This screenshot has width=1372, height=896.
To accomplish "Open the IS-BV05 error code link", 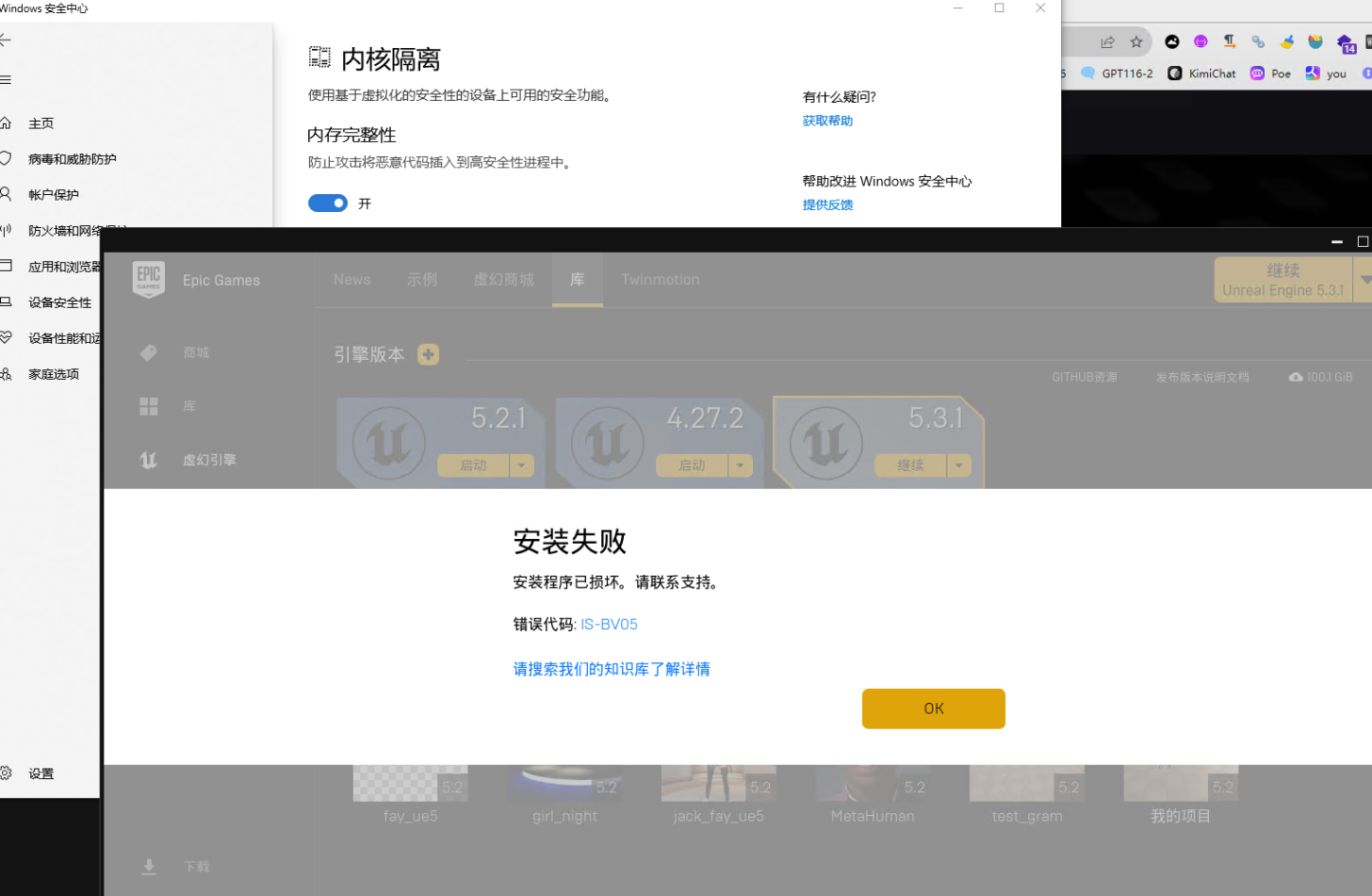I will pyautogui.click(x=609, y=625).
